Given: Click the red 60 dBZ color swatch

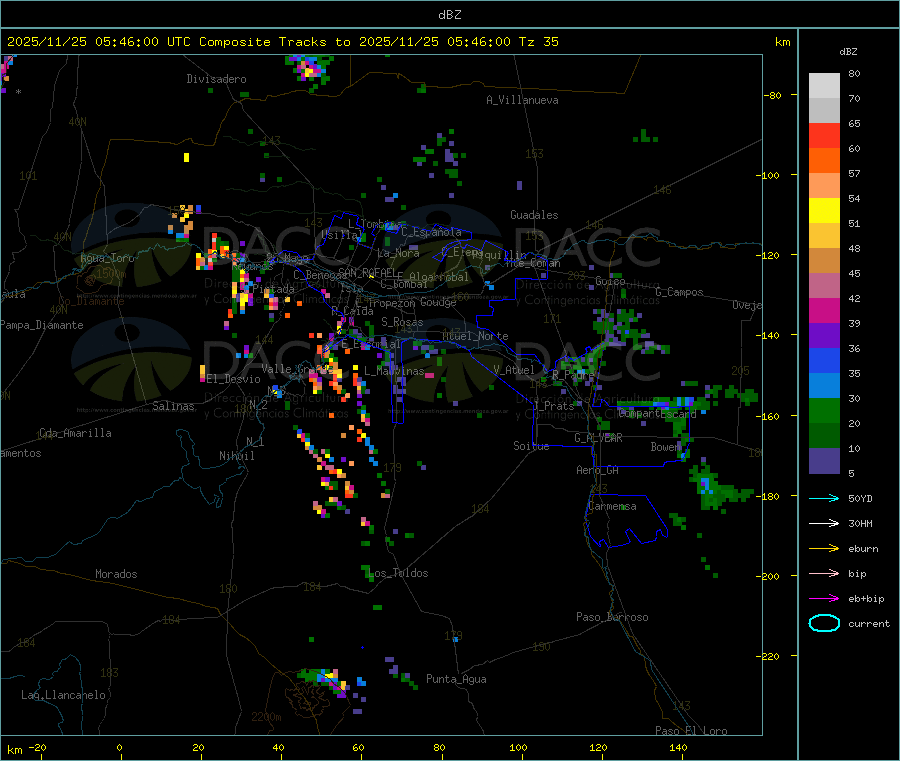Looking at the screenshot, I should (824, 135).
